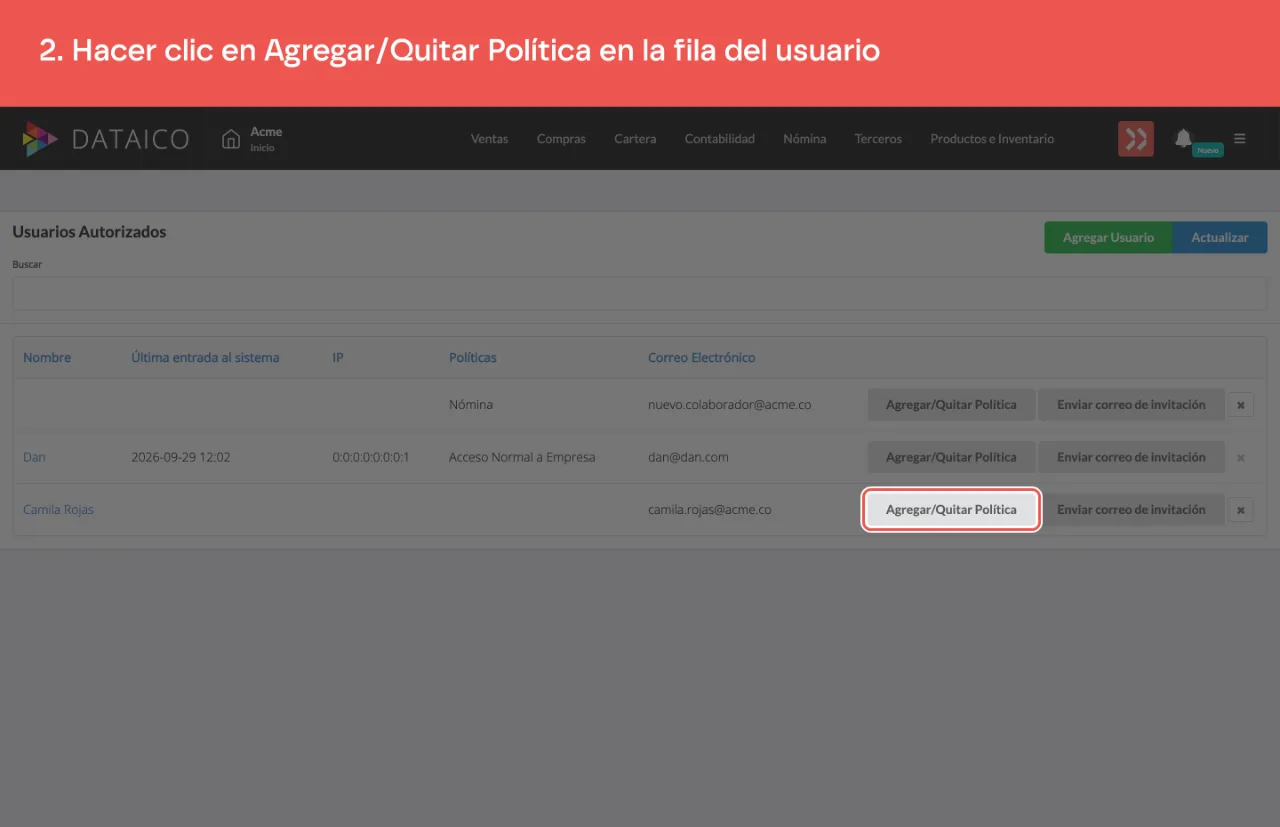
Task: Click Agregar/Quitar Política for Camila Rojas
Action: (951, 509)
